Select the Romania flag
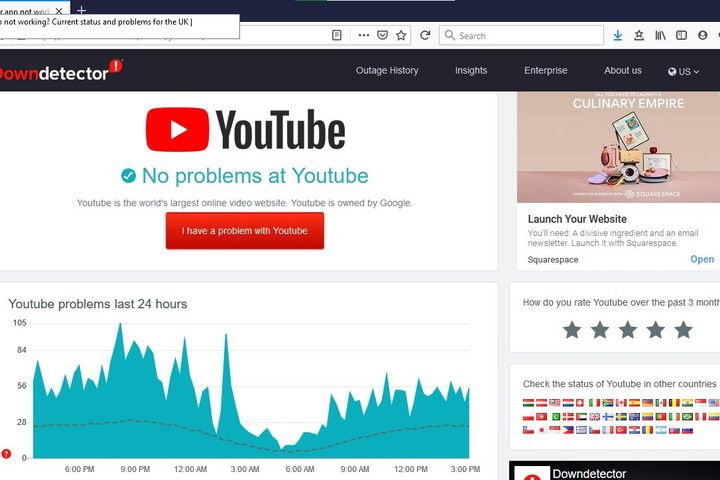The image size is (720, 480). [647, 430]
